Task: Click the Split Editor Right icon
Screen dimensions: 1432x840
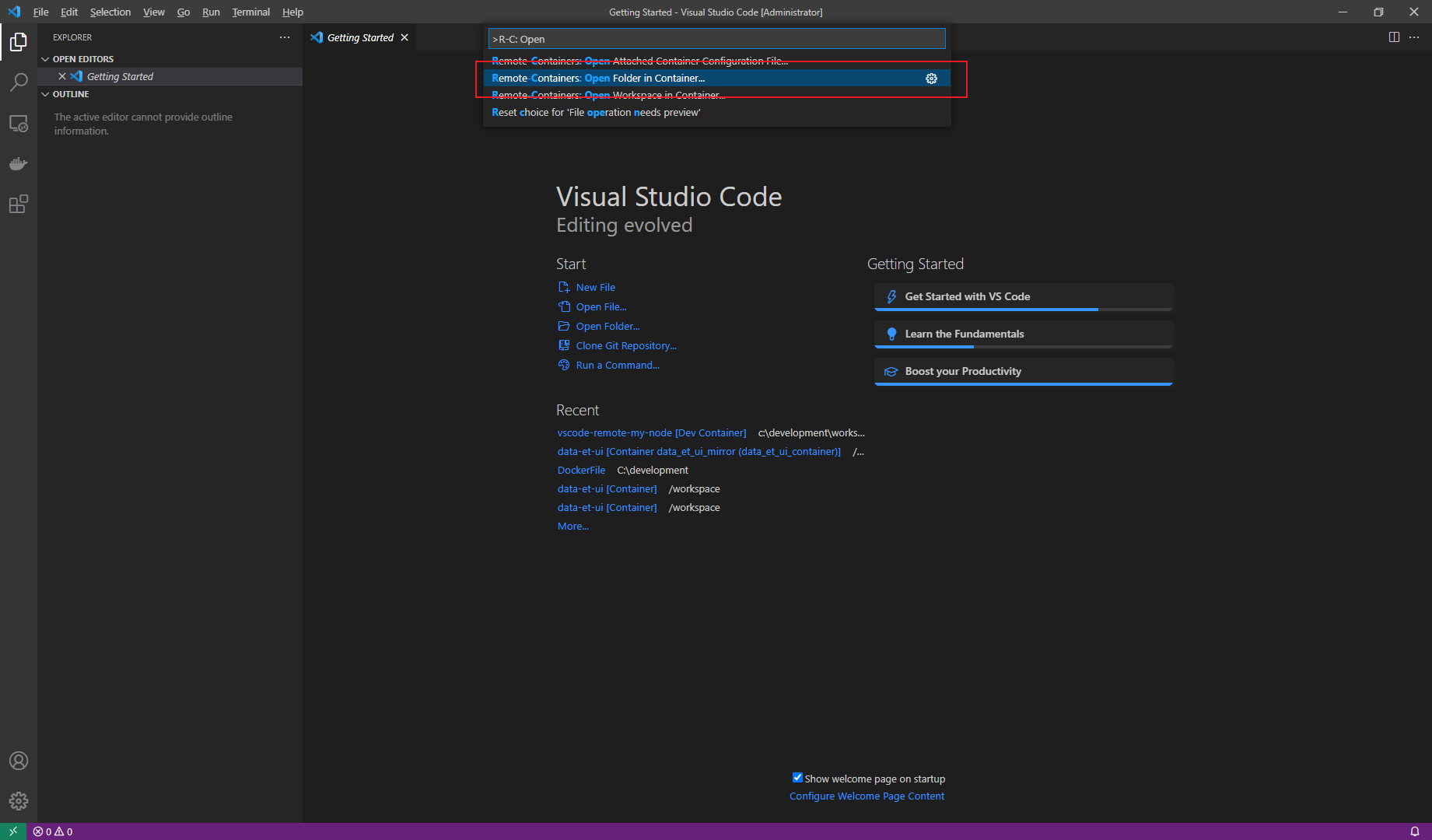Action: pyautogui.click(x=1394, y=37)
